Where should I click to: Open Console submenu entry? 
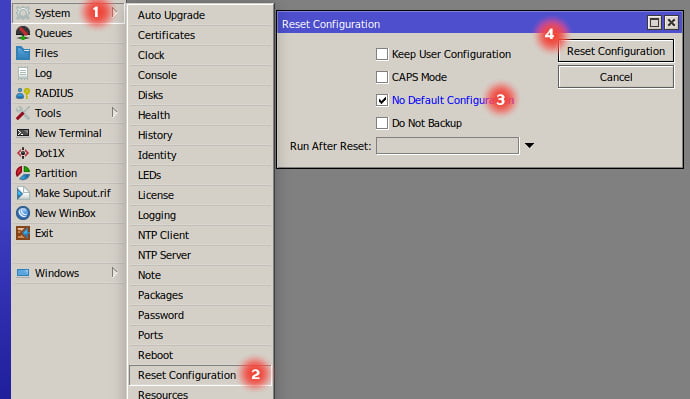coord(201,75)
